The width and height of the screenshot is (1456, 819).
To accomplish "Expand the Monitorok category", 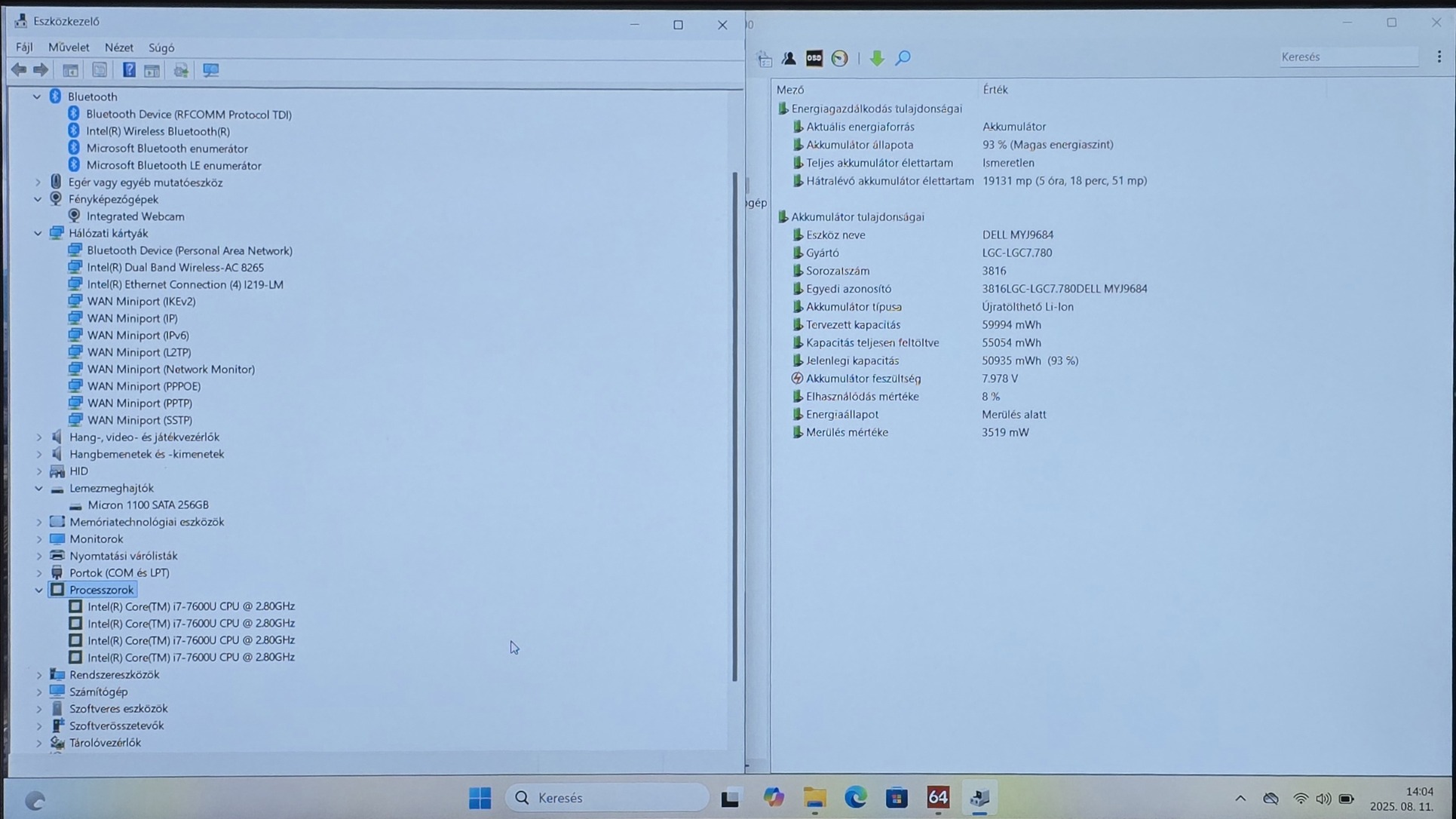I will [x=39, y=538].
